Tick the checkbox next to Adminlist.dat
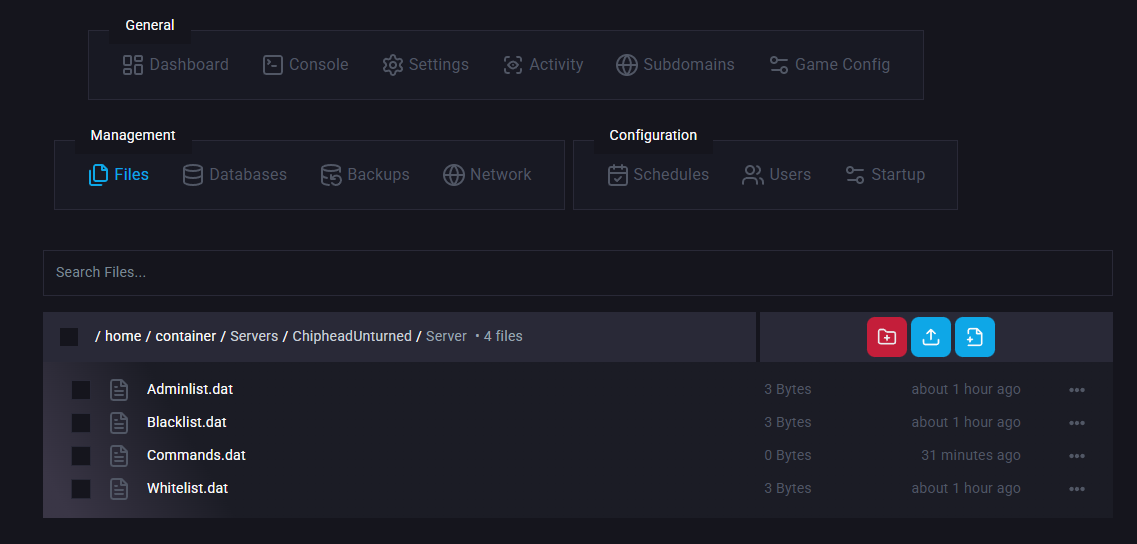The width and height of the screenshot is (1137, 544). (81, 390)
